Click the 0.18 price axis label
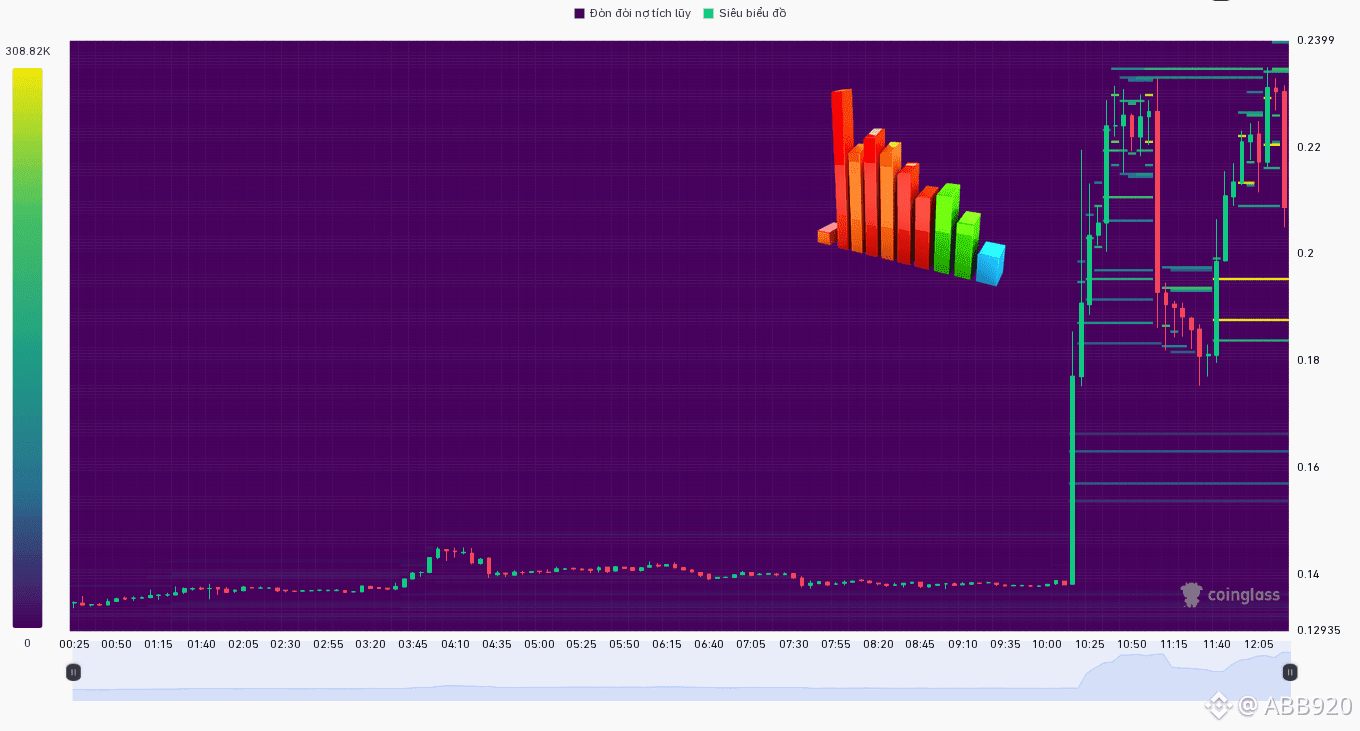 coord(1306,360)
